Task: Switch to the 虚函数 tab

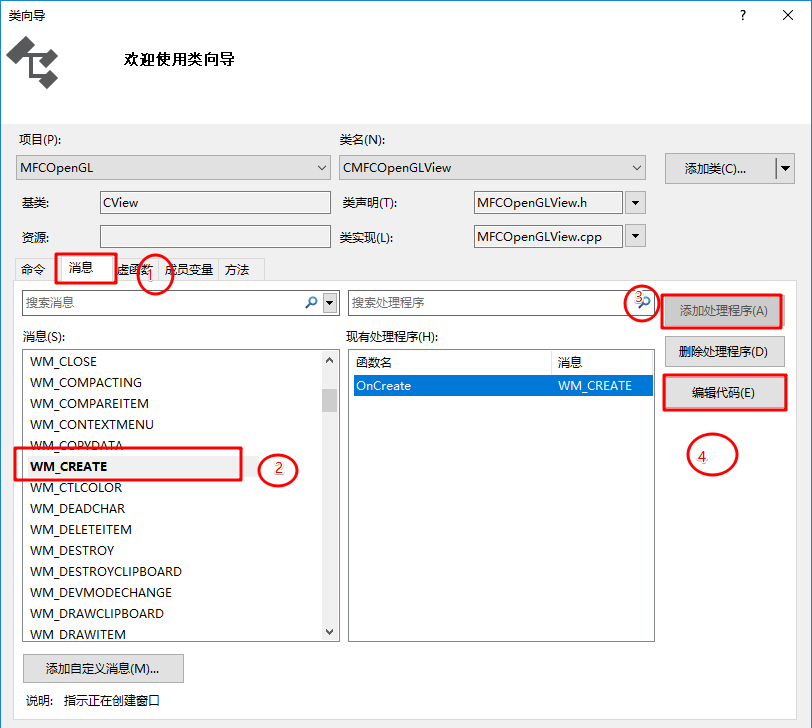Action: 135,269
